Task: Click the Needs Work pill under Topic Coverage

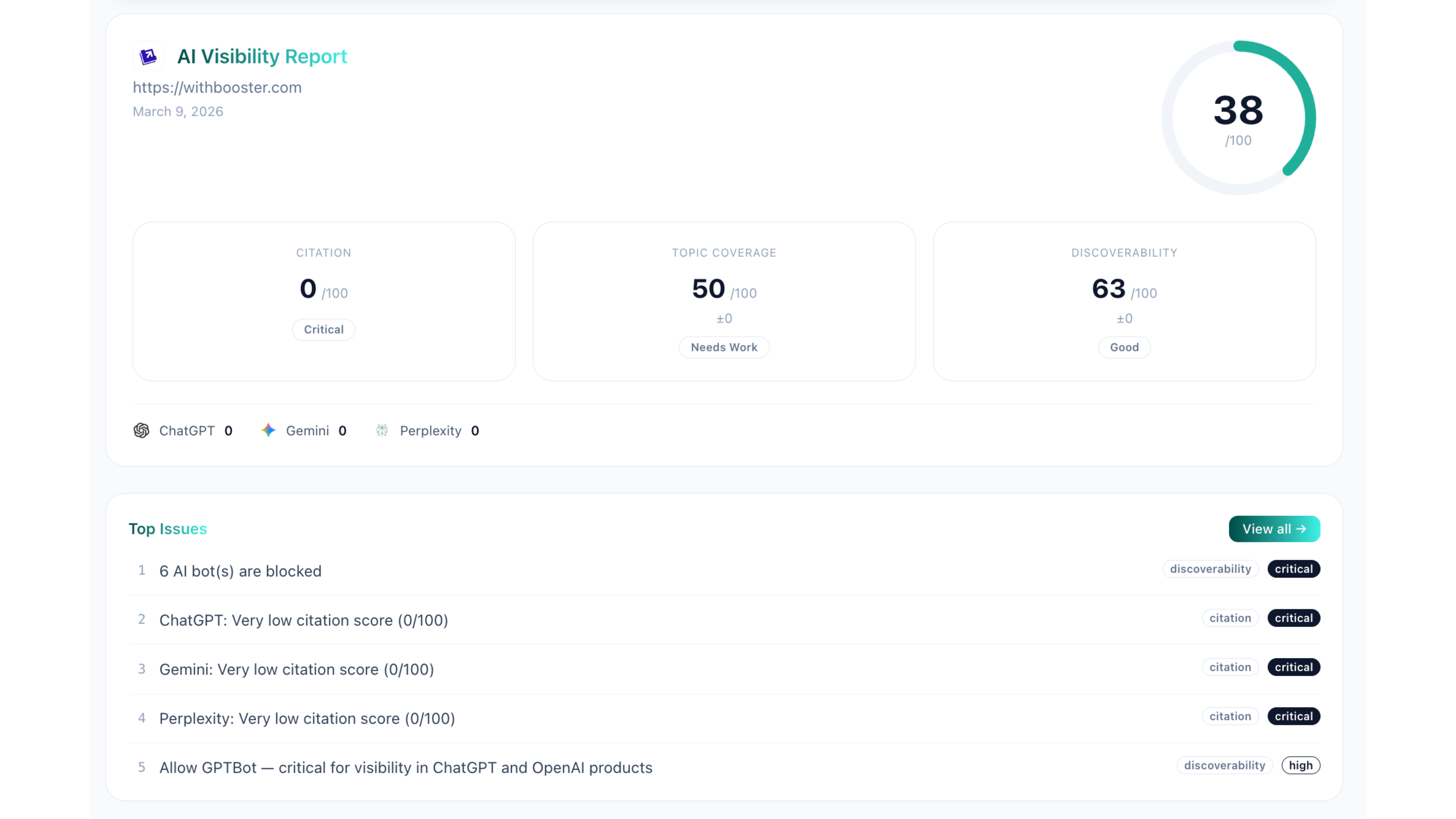Action: click(x=724, y=347)
